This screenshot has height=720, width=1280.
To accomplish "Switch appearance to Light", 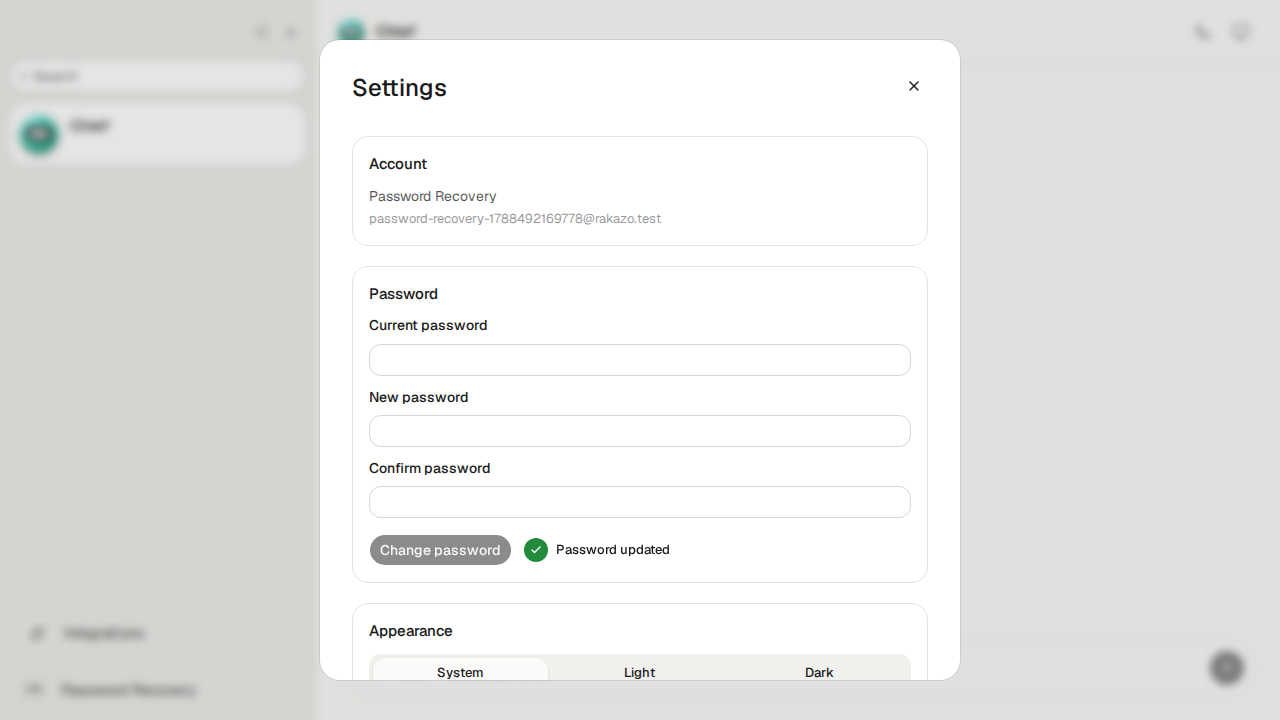I will click(640, 672).
